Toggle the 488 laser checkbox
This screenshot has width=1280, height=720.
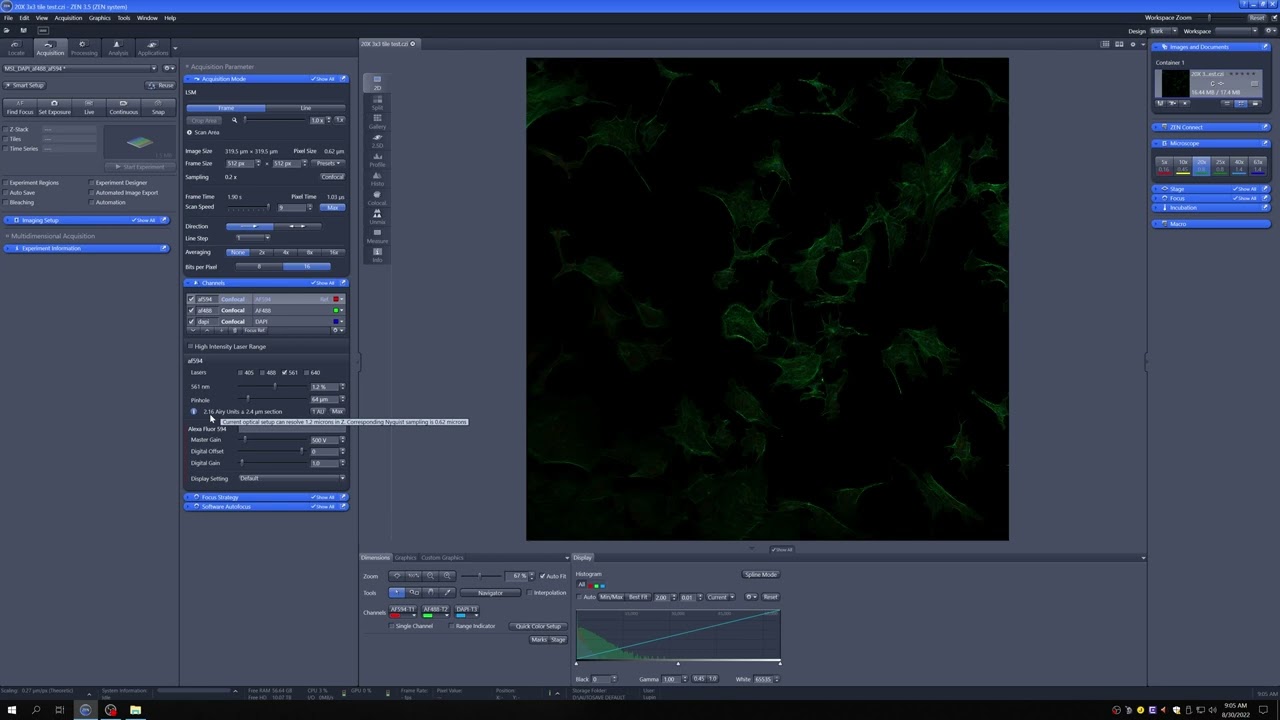point(262,373)
